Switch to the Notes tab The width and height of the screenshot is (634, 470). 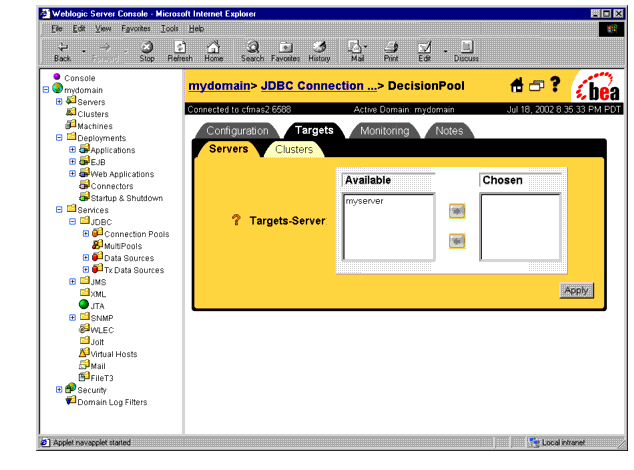pyautogui.click(x=449, y=131)
